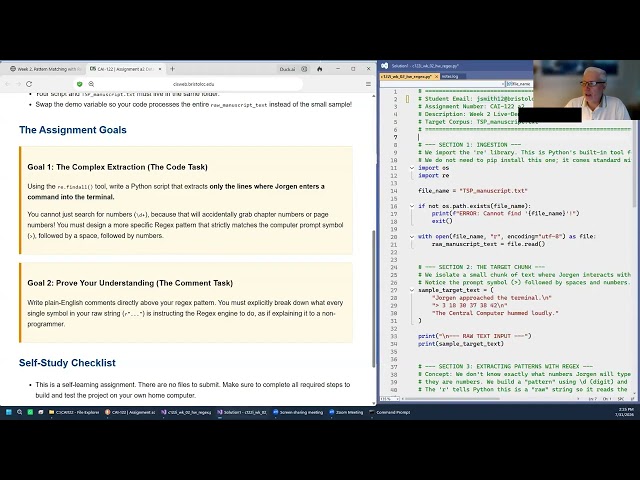
Task: Click the 'The Assignment Goals' heading
Action: [73, 130]
